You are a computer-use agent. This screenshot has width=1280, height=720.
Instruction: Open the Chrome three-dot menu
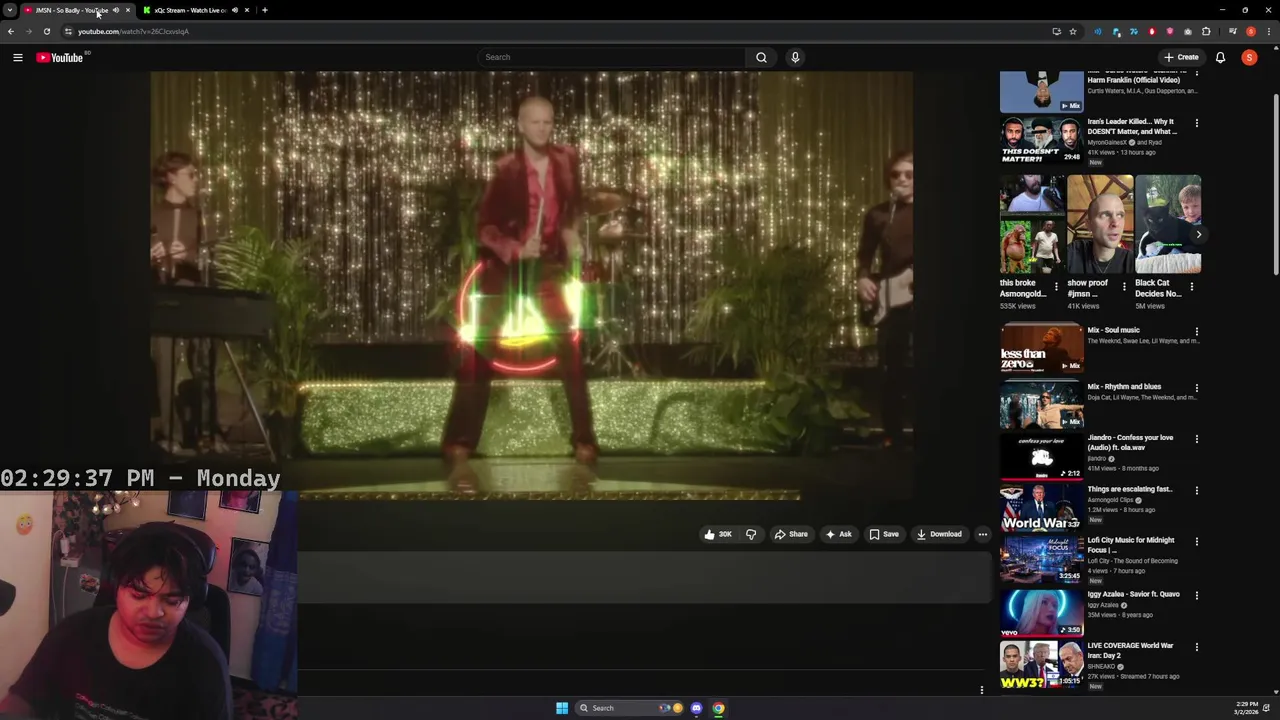pyautogui.click(x=1269, y=31)
